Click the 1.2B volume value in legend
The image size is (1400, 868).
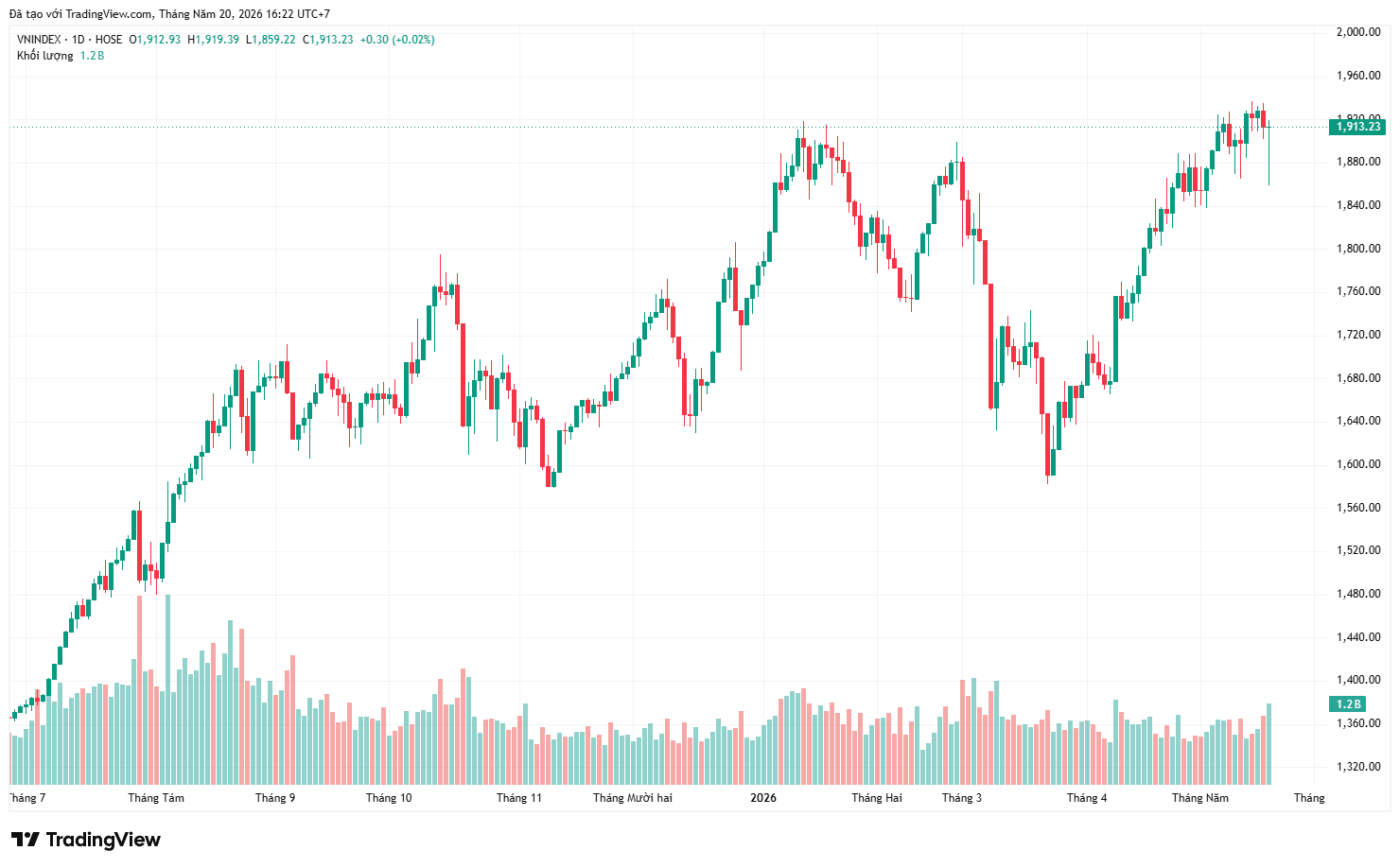[92, 56]
